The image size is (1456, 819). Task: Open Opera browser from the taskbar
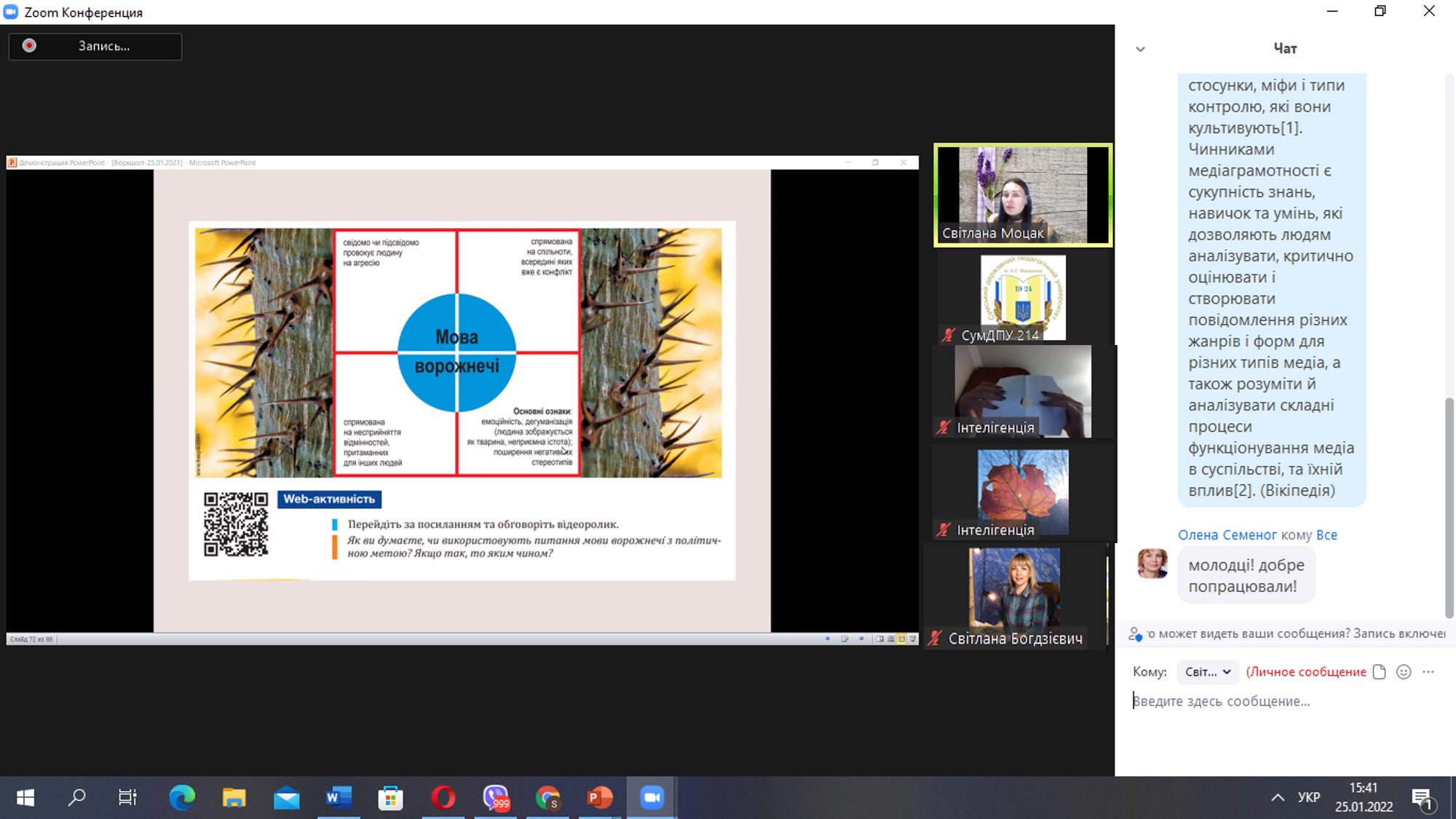coord(443,798)
